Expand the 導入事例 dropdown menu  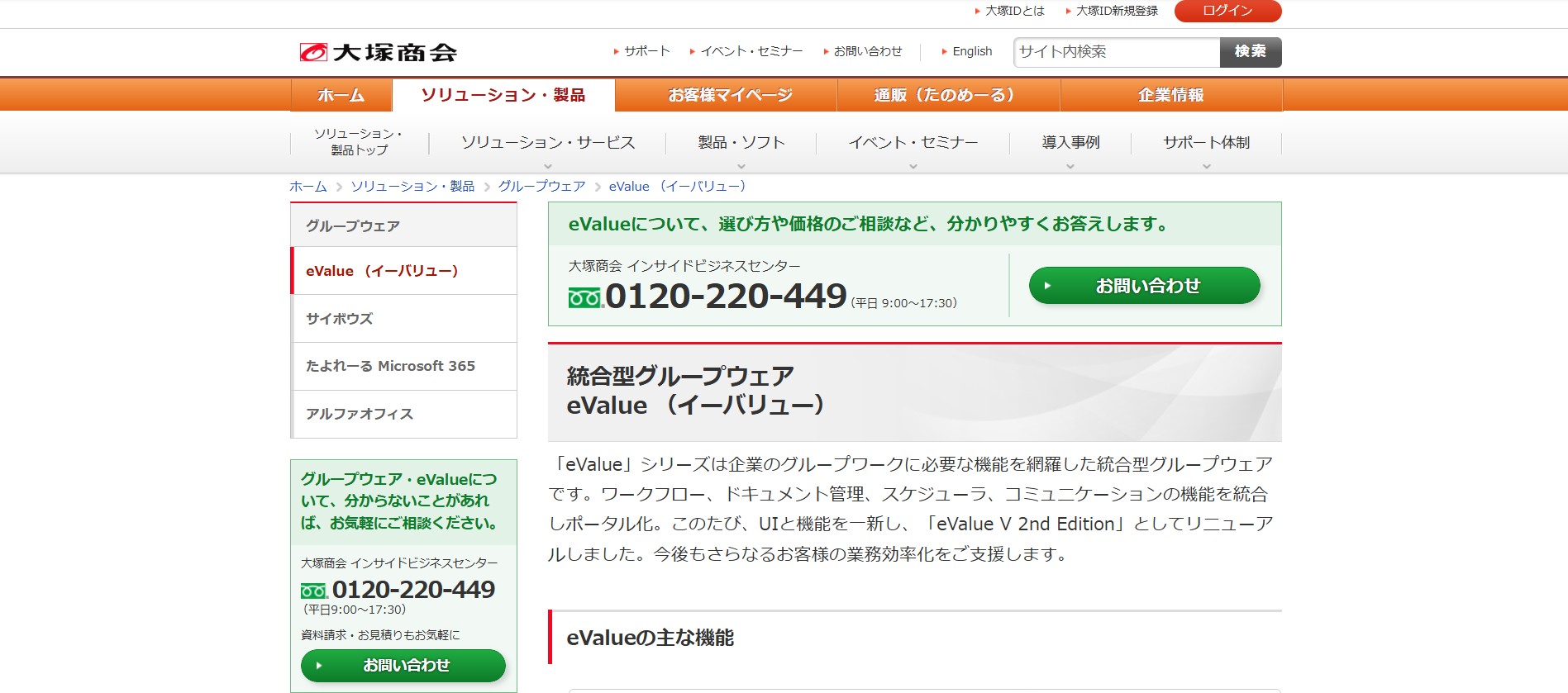1070,143
